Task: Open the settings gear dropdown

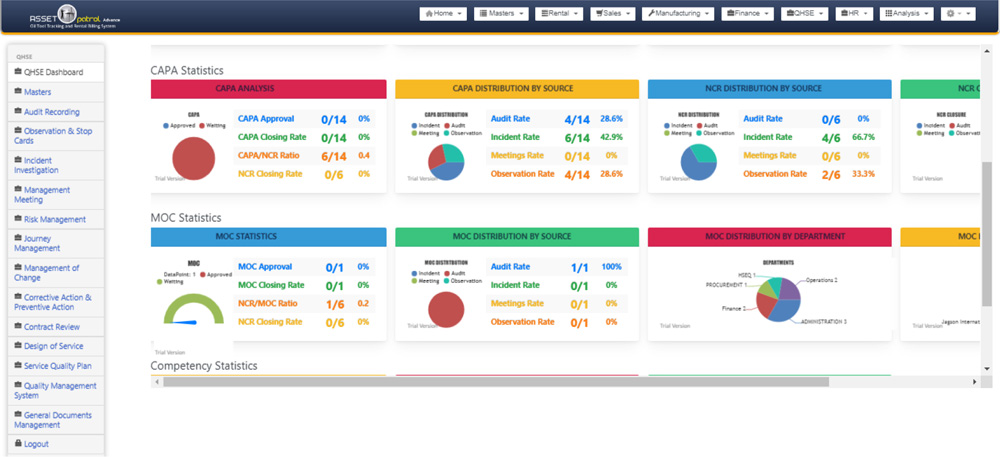Action: point(961,14)
